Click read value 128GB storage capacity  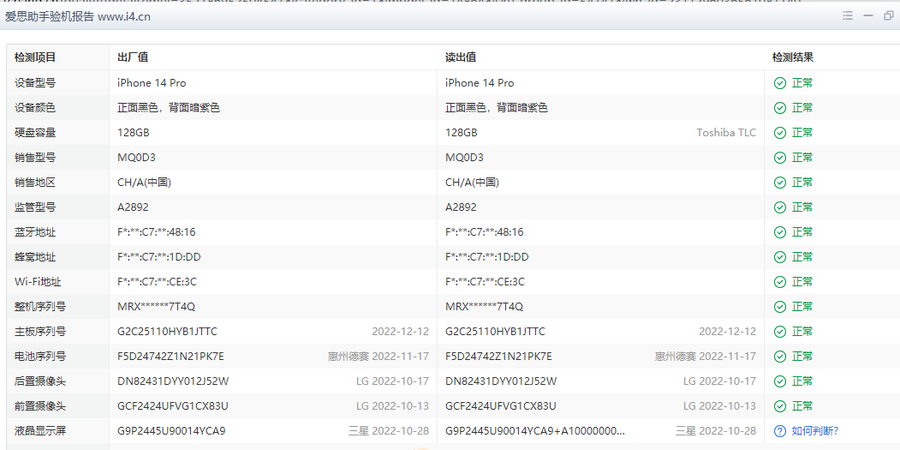tap(461, 133)
